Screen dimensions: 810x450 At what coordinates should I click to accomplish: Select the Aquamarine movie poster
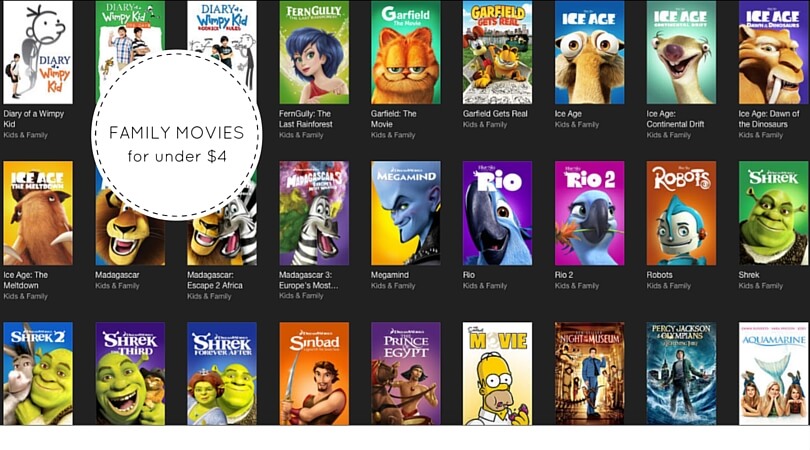tap(773, 374)
